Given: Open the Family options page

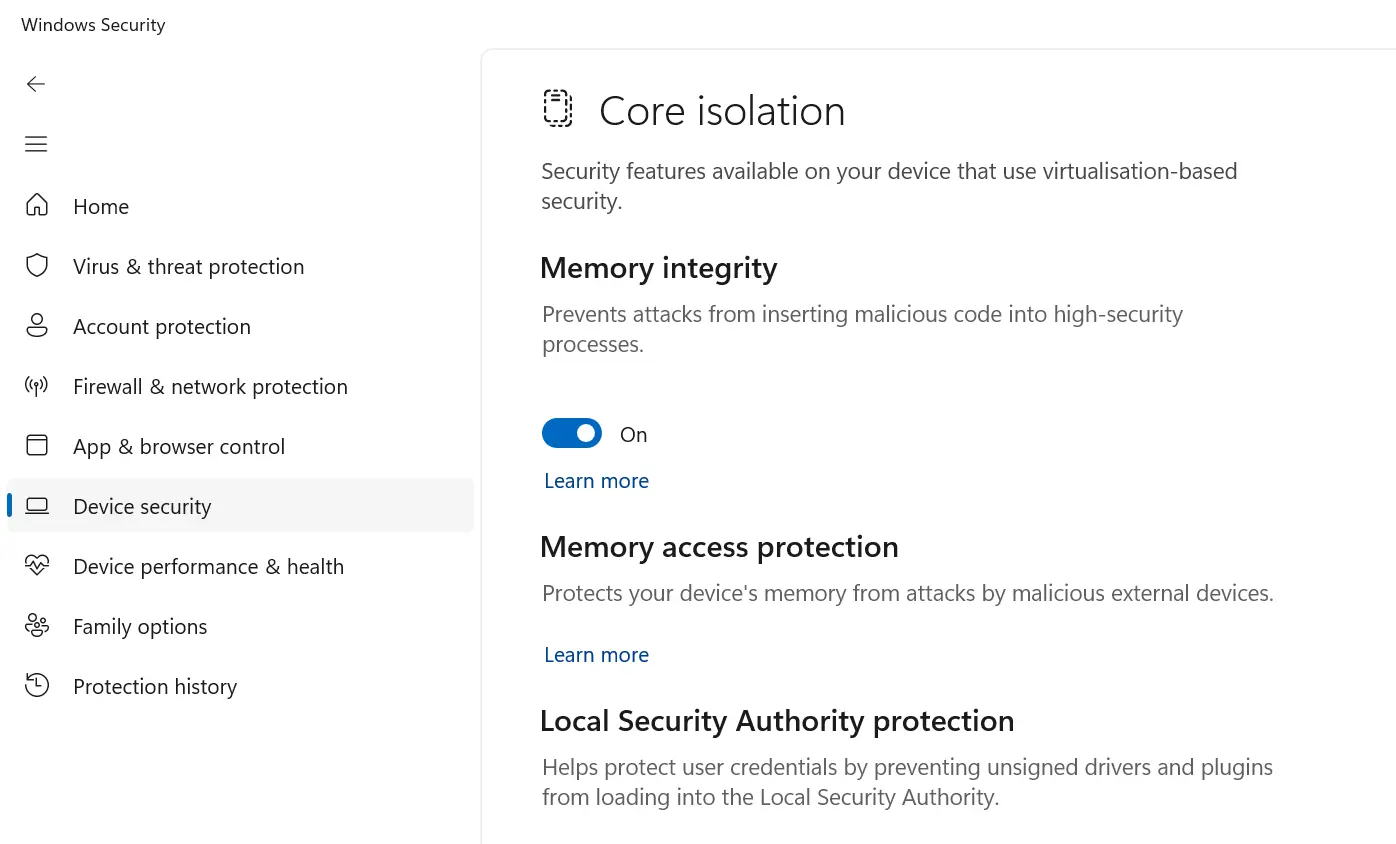Looking at the screenshot, I should pyautogui.click(x=140, y=626).
